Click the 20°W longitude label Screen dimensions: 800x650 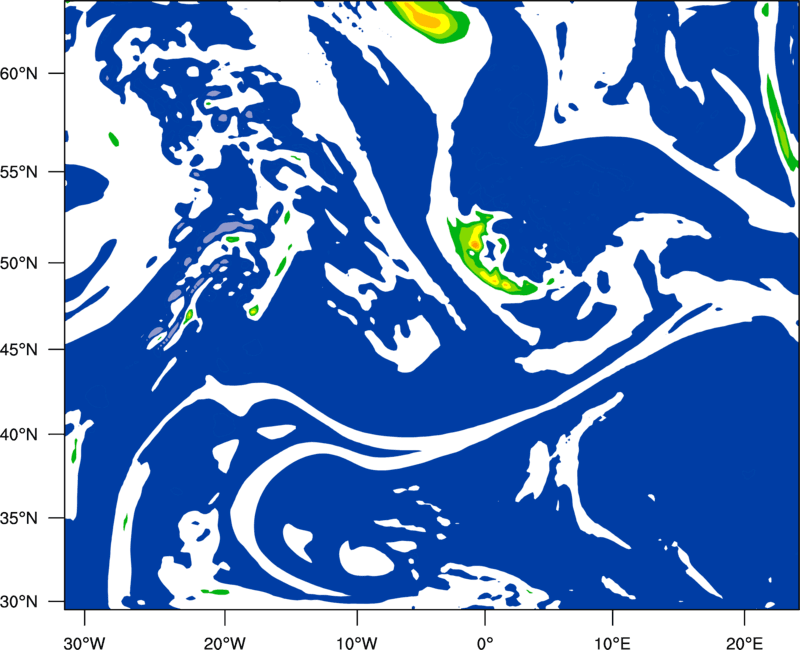point(224,643)
